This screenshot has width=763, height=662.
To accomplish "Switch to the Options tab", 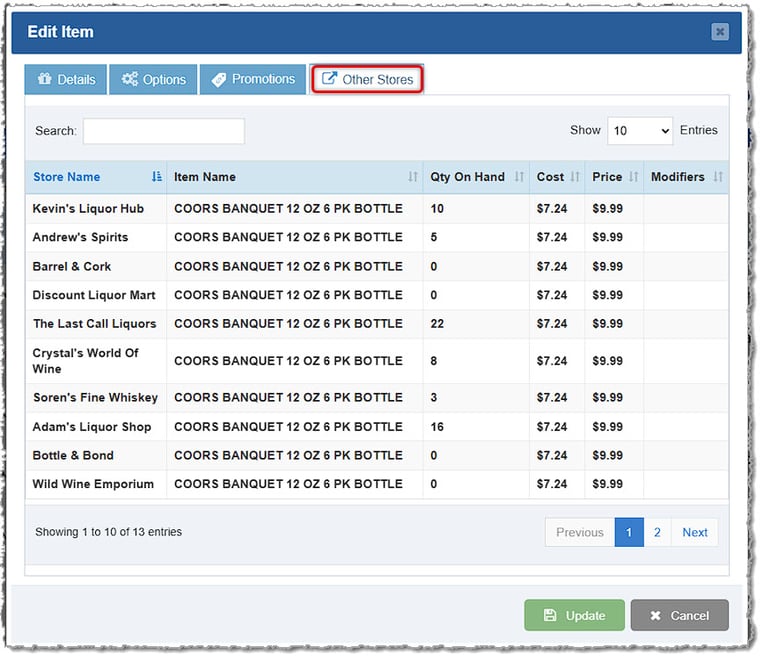I will pos(153,79).
